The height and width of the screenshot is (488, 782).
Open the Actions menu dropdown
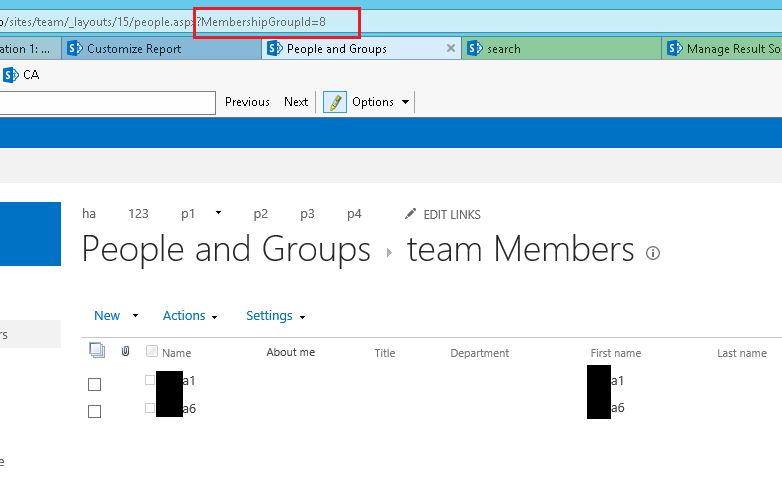click(x=190, y=316)
